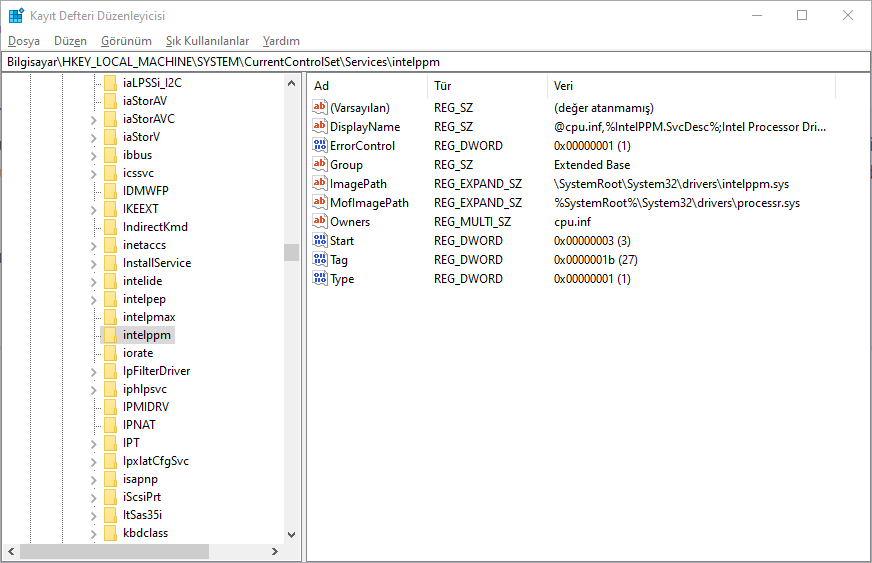Click the intelppm.sys path data

[x=671, y=184]
